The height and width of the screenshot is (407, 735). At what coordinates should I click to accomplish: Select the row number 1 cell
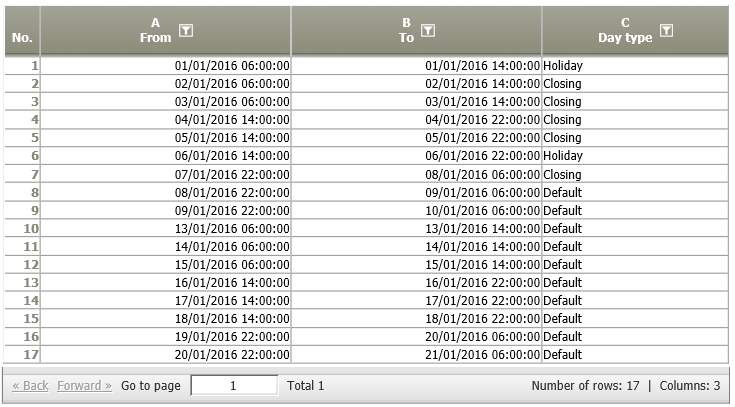22,66
